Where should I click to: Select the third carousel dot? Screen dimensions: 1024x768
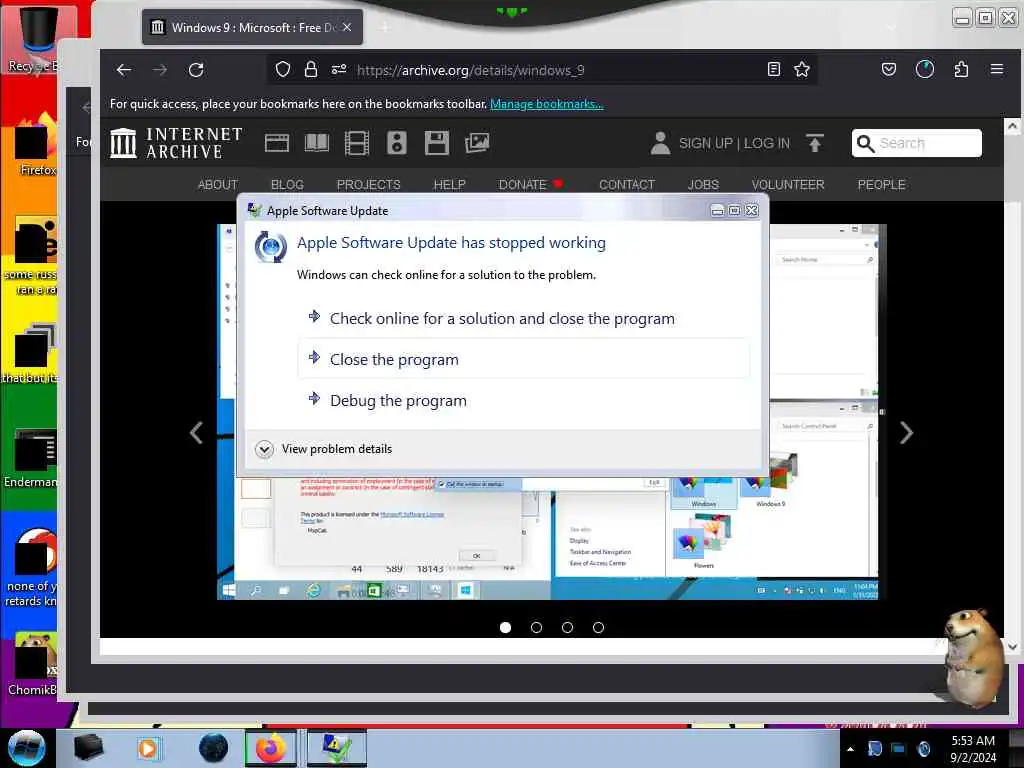[568, 628]
